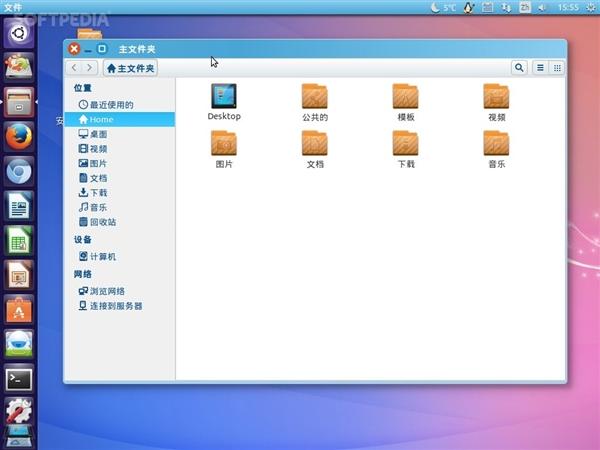The height and width of the screenshot is (450, 600).
Task: Select the 音乐 folder icon
Action: (497, 144)
